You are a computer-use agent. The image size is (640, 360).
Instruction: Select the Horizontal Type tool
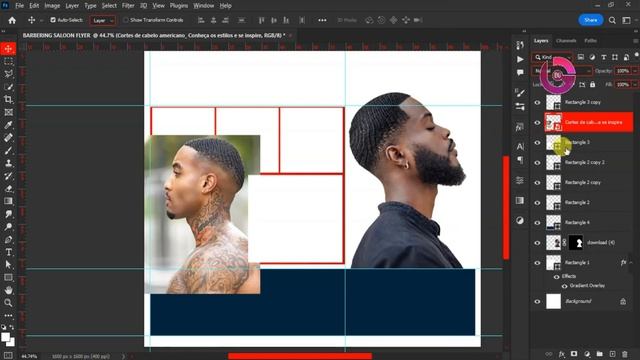coord(8,252)
